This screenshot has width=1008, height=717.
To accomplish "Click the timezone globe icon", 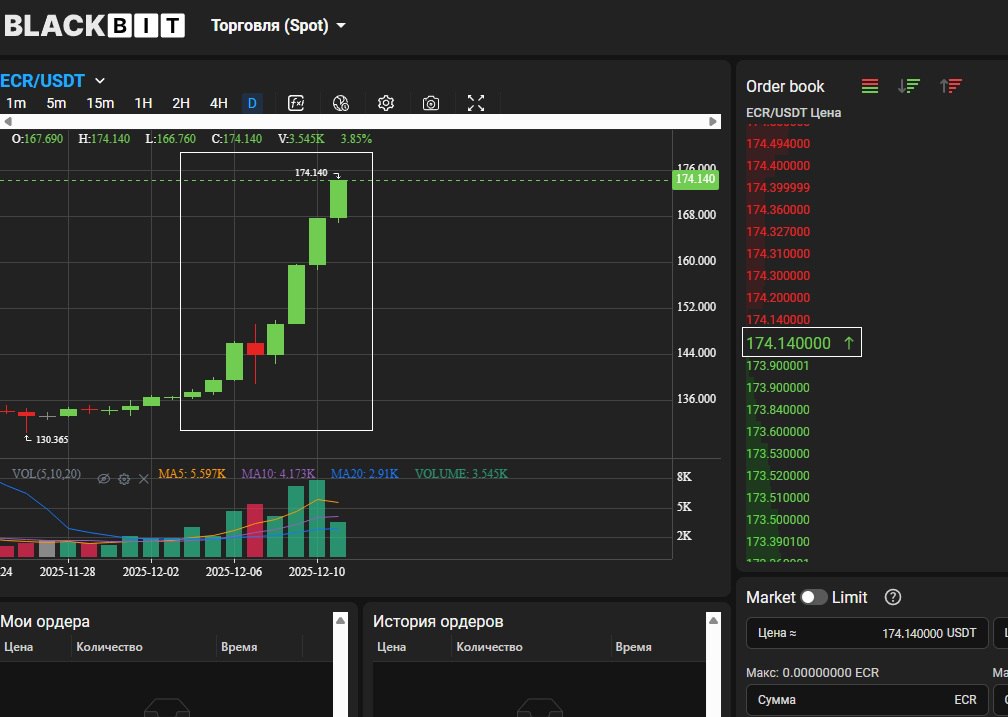I will 341,103.
